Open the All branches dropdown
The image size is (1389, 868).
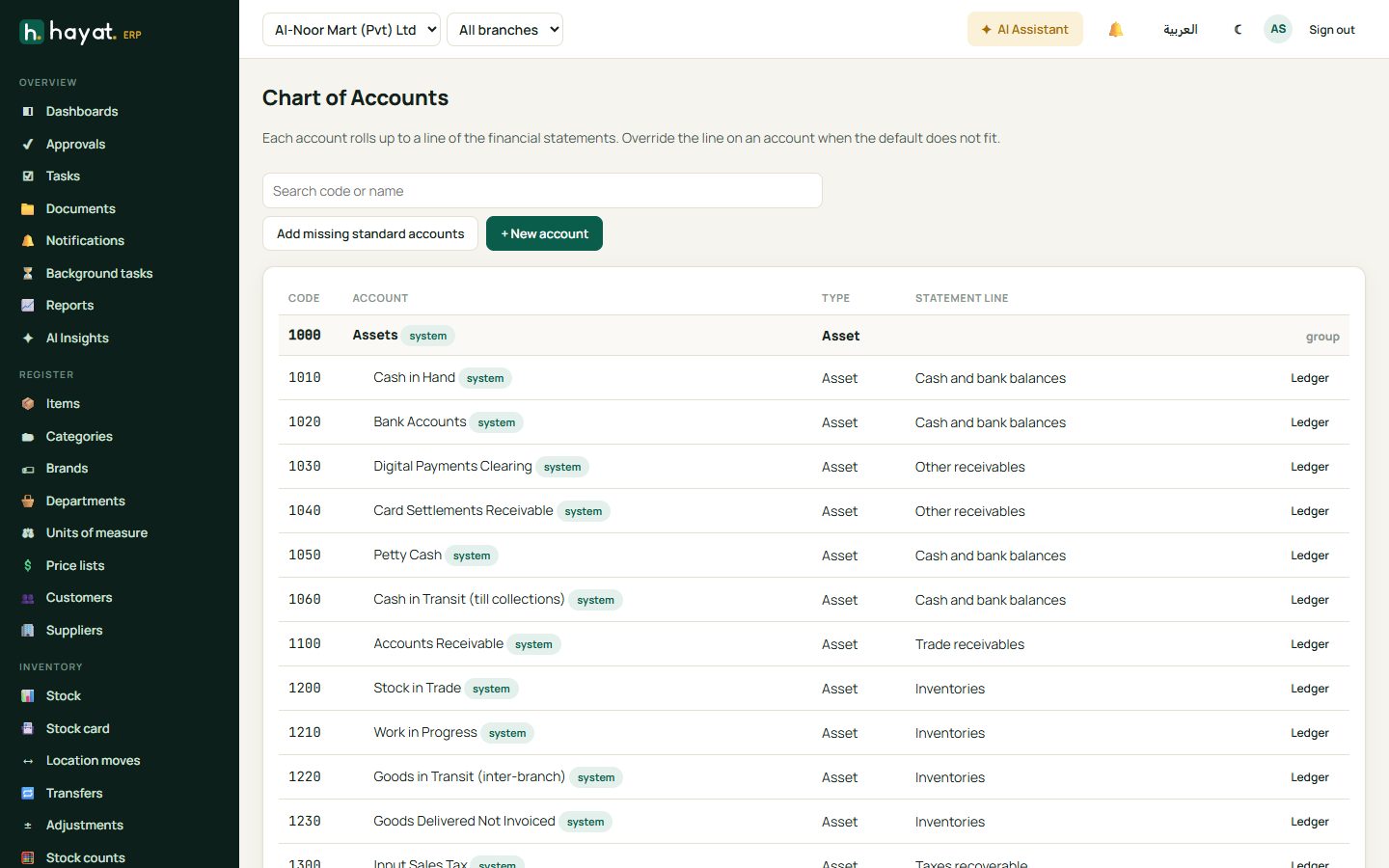pyautogui.click(x=504, y=30)
